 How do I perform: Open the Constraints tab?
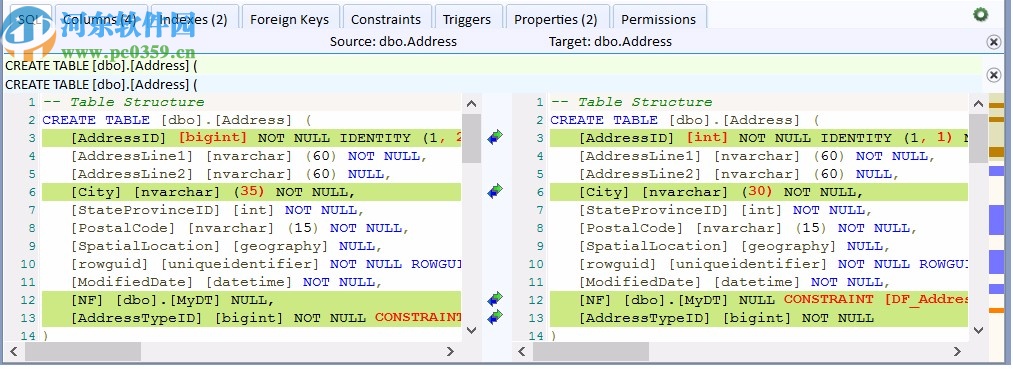click(x=386, y=19)
